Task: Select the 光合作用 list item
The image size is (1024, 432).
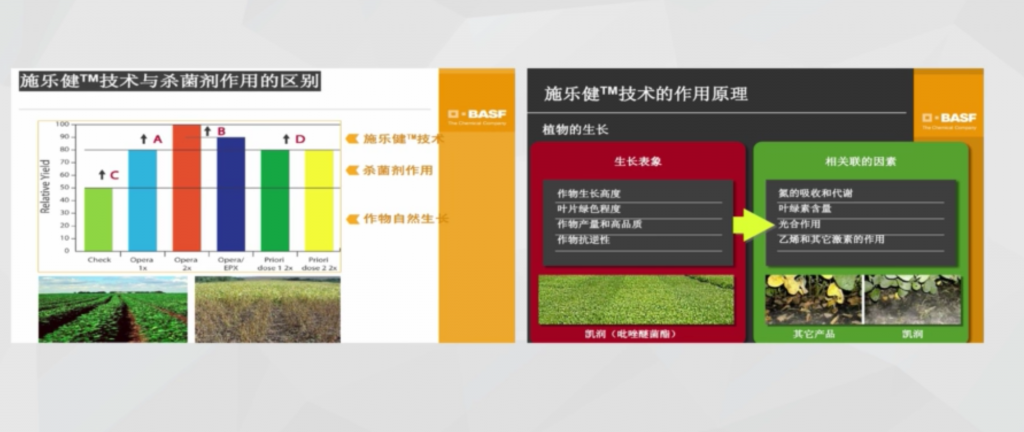Action: pos(800,224)
